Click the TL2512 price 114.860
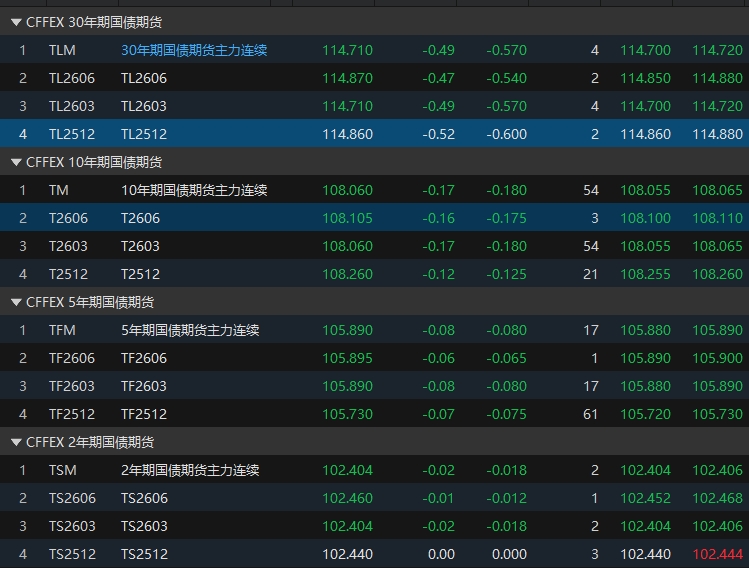749x568 pixels. click(x=347, y=134)
